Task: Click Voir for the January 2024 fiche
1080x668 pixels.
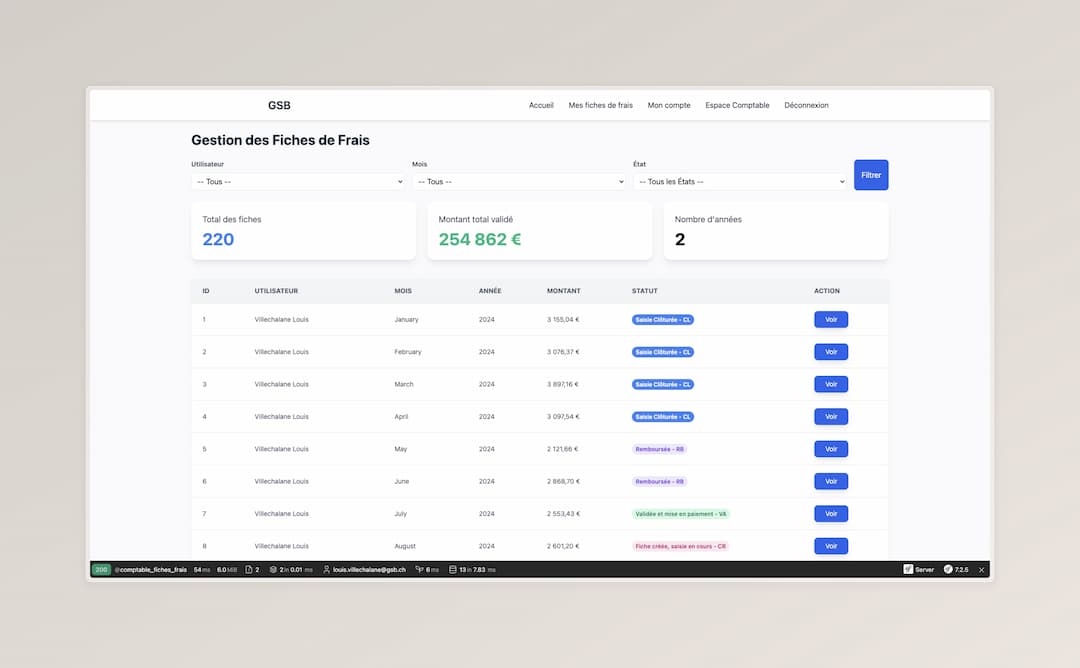Action: 830,320
